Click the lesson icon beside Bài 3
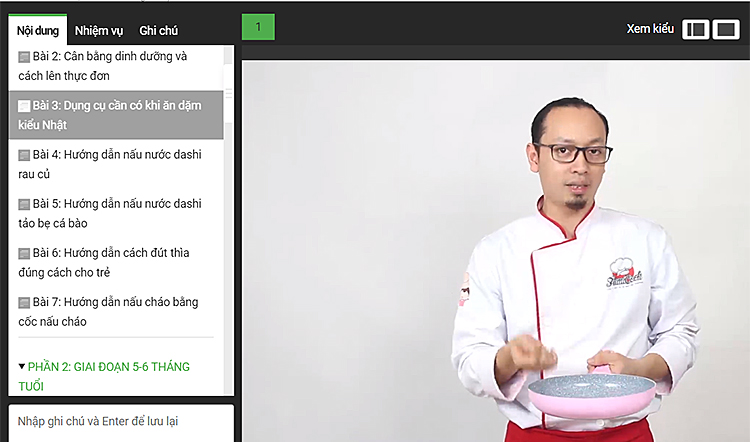 click(x=24, y=106)
